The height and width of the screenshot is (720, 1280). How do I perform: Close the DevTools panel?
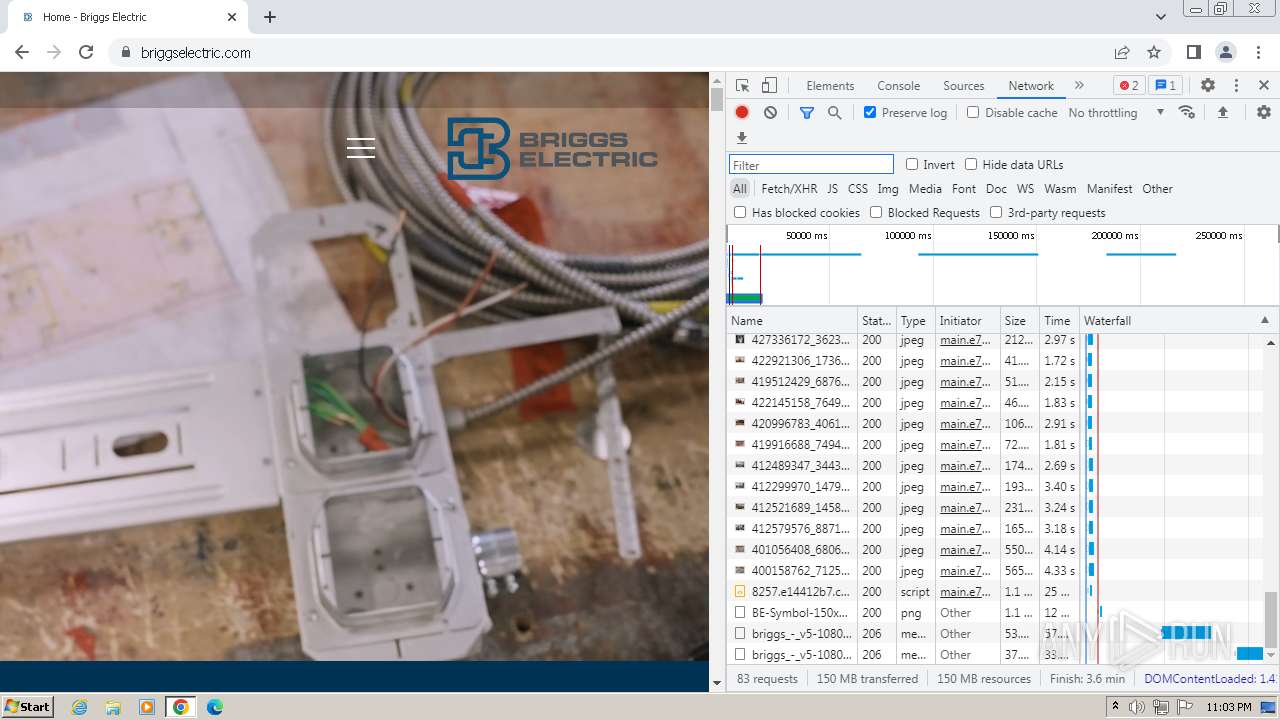pos(1264,86)
